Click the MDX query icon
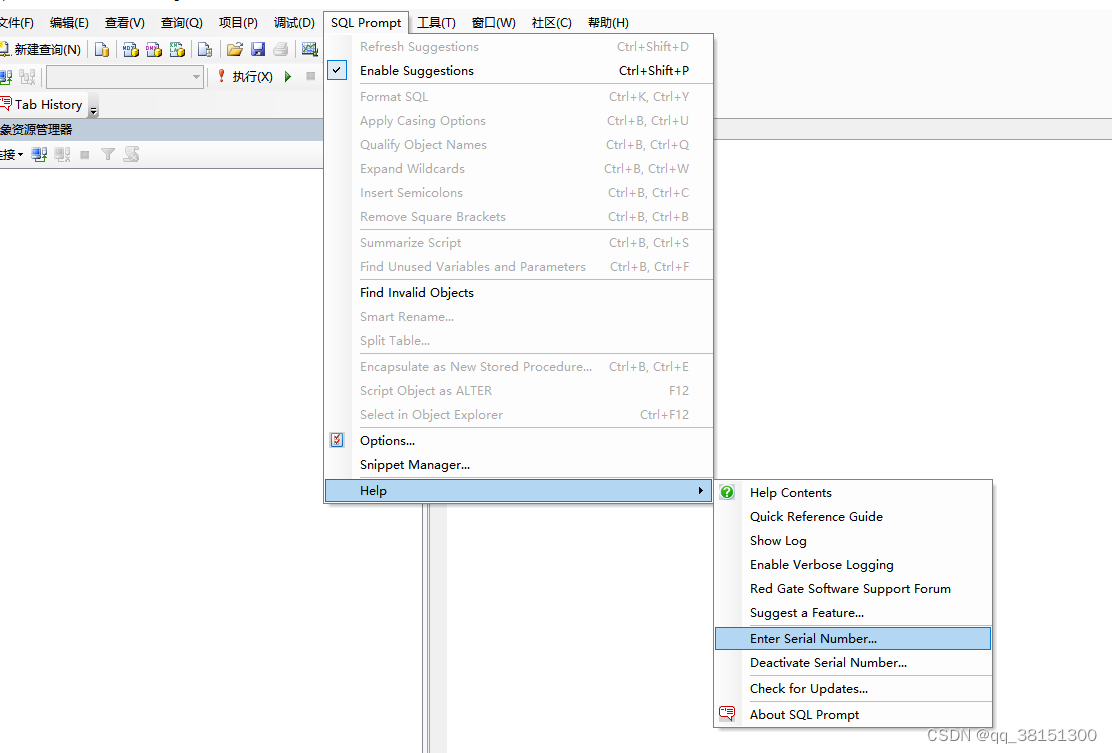Viewport: 1112px width, 753px height. pos(130,50)
